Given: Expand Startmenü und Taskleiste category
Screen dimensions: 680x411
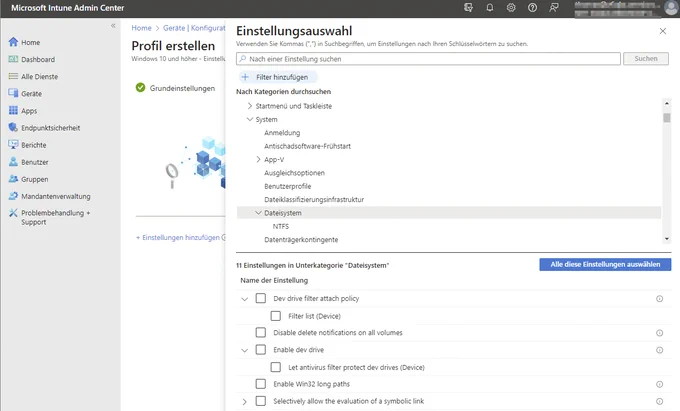Looking at the screenshot, I should click(250, 106).
